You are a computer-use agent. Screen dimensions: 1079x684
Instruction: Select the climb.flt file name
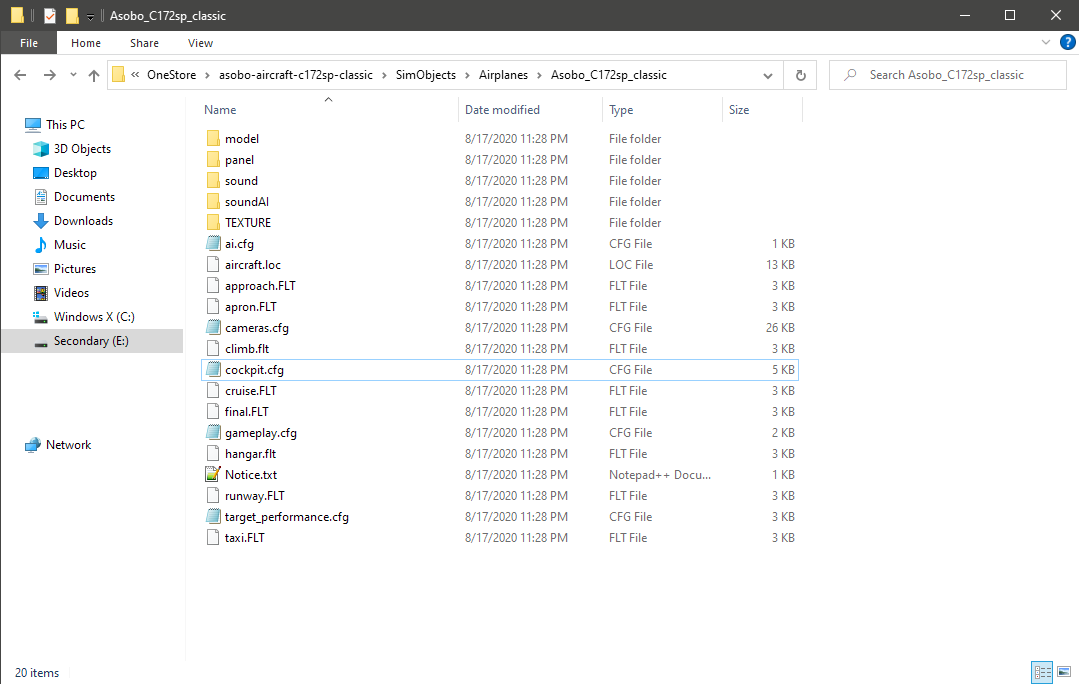click(x=247, y=349)
